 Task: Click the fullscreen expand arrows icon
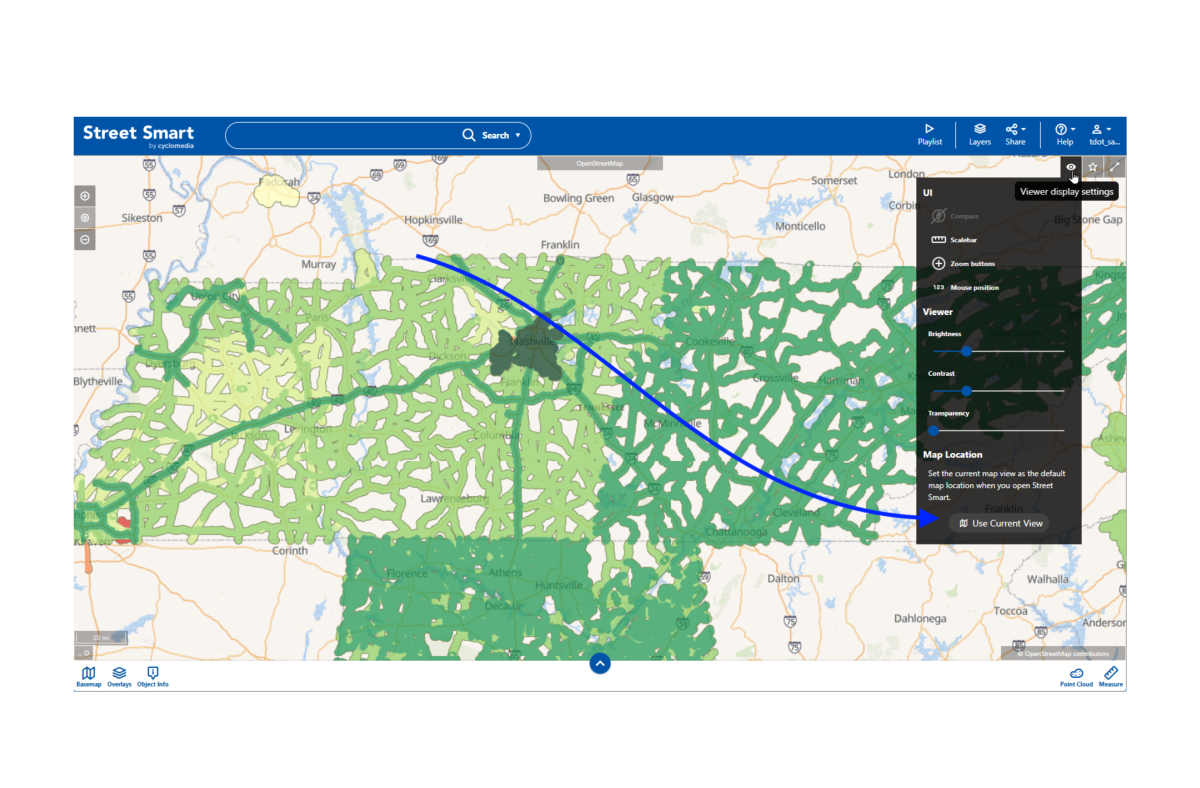pos(1115,167)
